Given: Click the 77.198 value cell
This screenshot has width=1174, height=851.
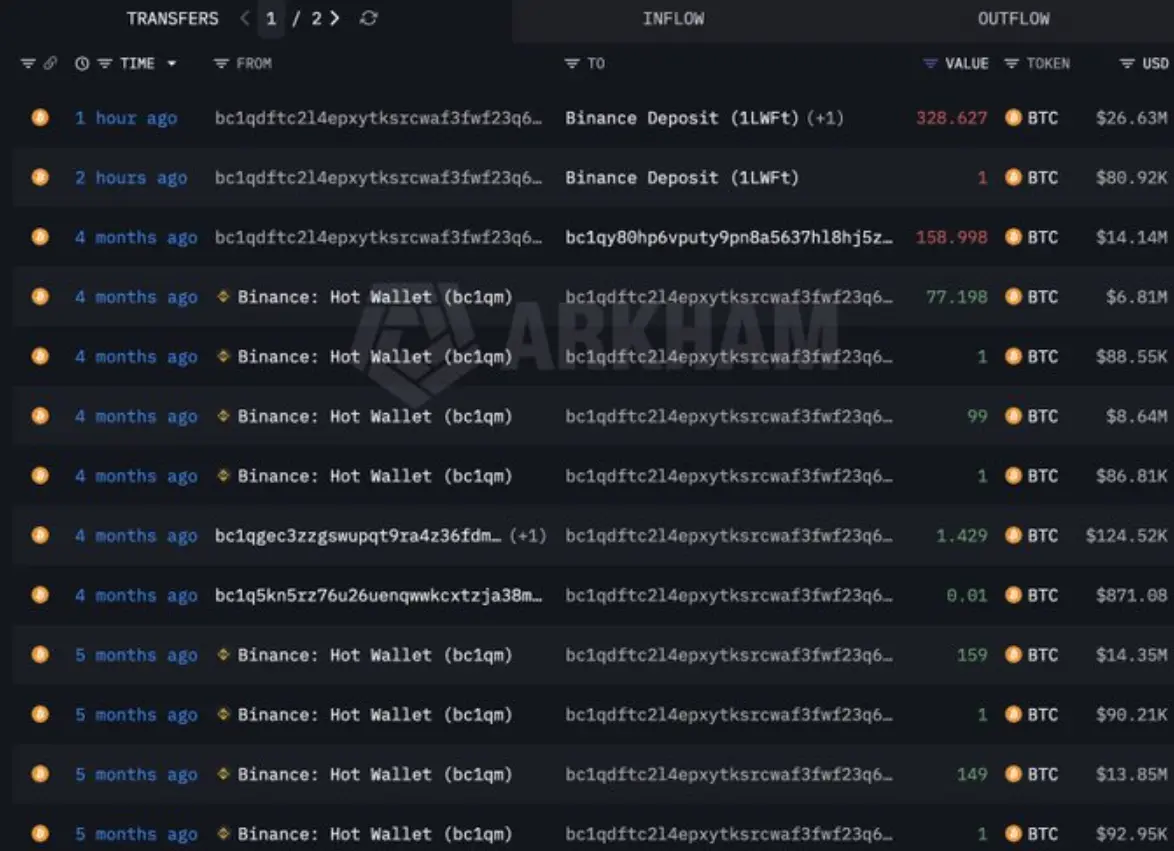Looking at the screenshot, I should 957,297.
